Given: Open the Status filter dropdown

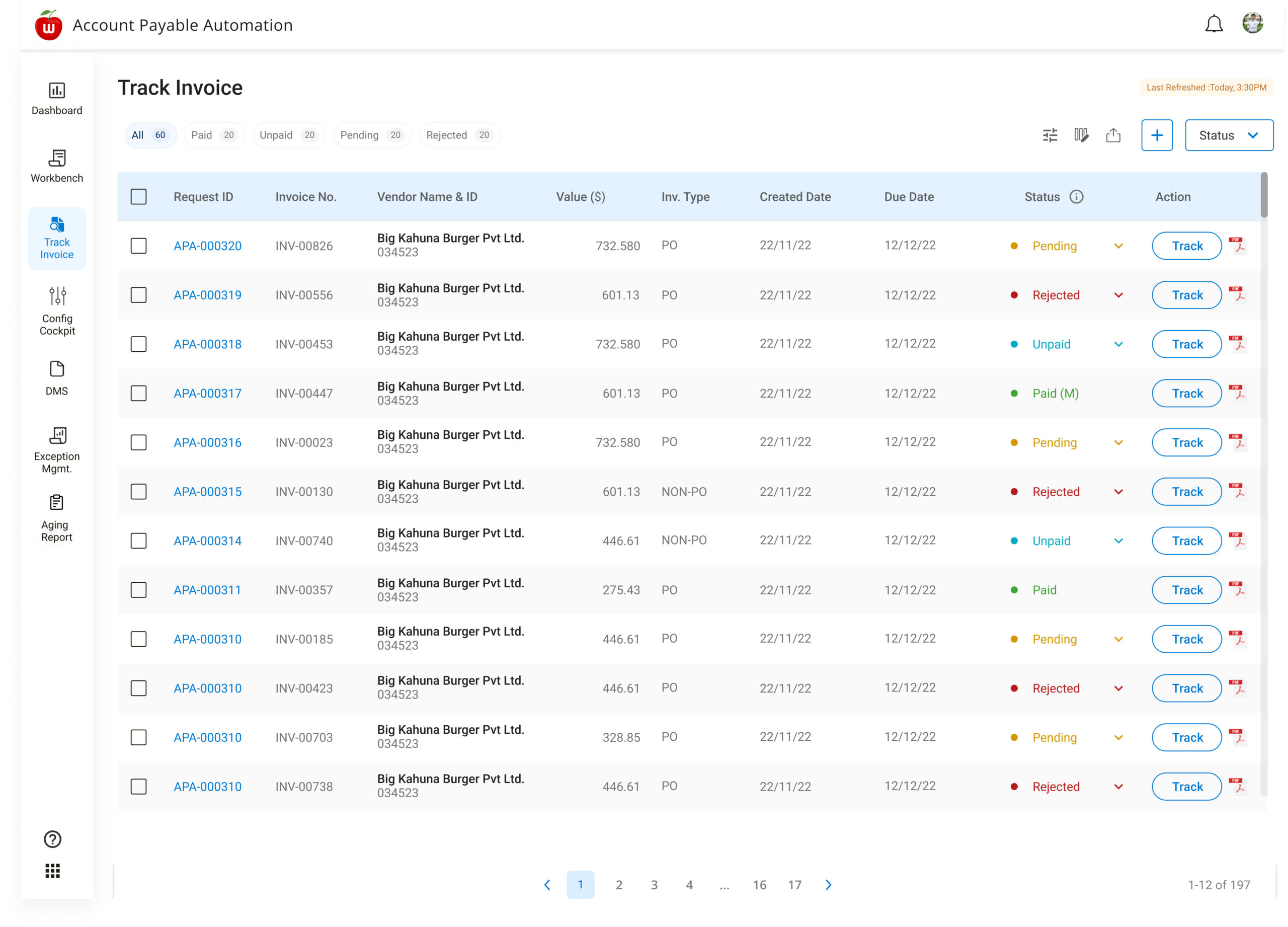Looking at the screenshot, I should (1228, 135).
